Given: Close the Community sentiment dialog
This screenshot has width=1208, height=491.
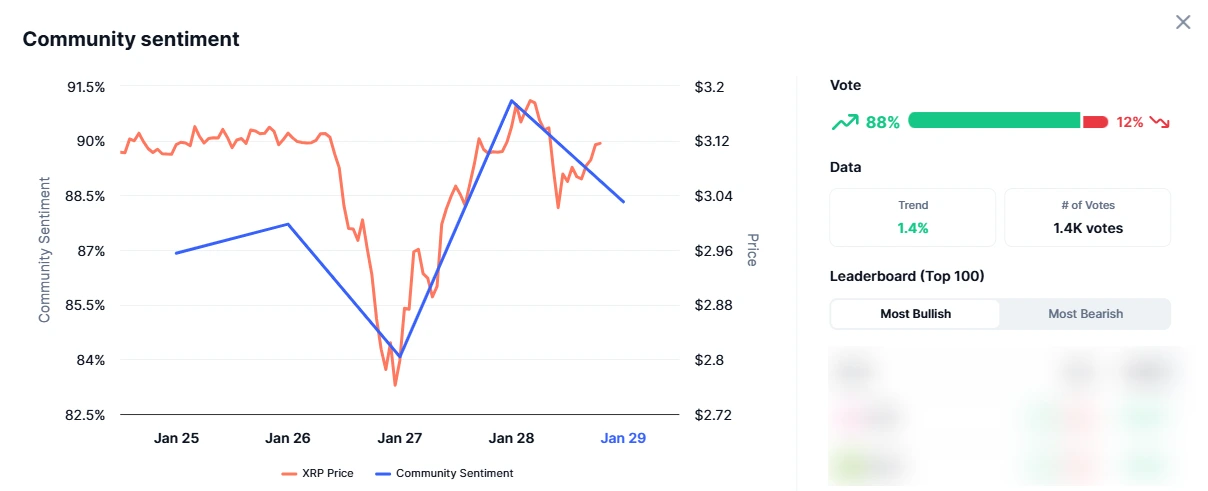Looking at the screenshot, I should tap(1183, 22).
